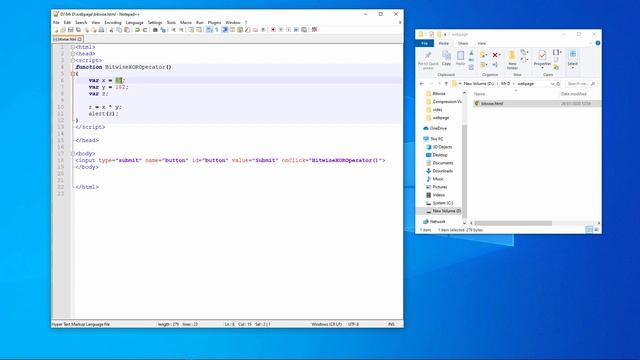Image resolution: width=640 pixels, height=360 pixels.
Task: Click the New folder icon in Explorer
Action: pos(512,59)
